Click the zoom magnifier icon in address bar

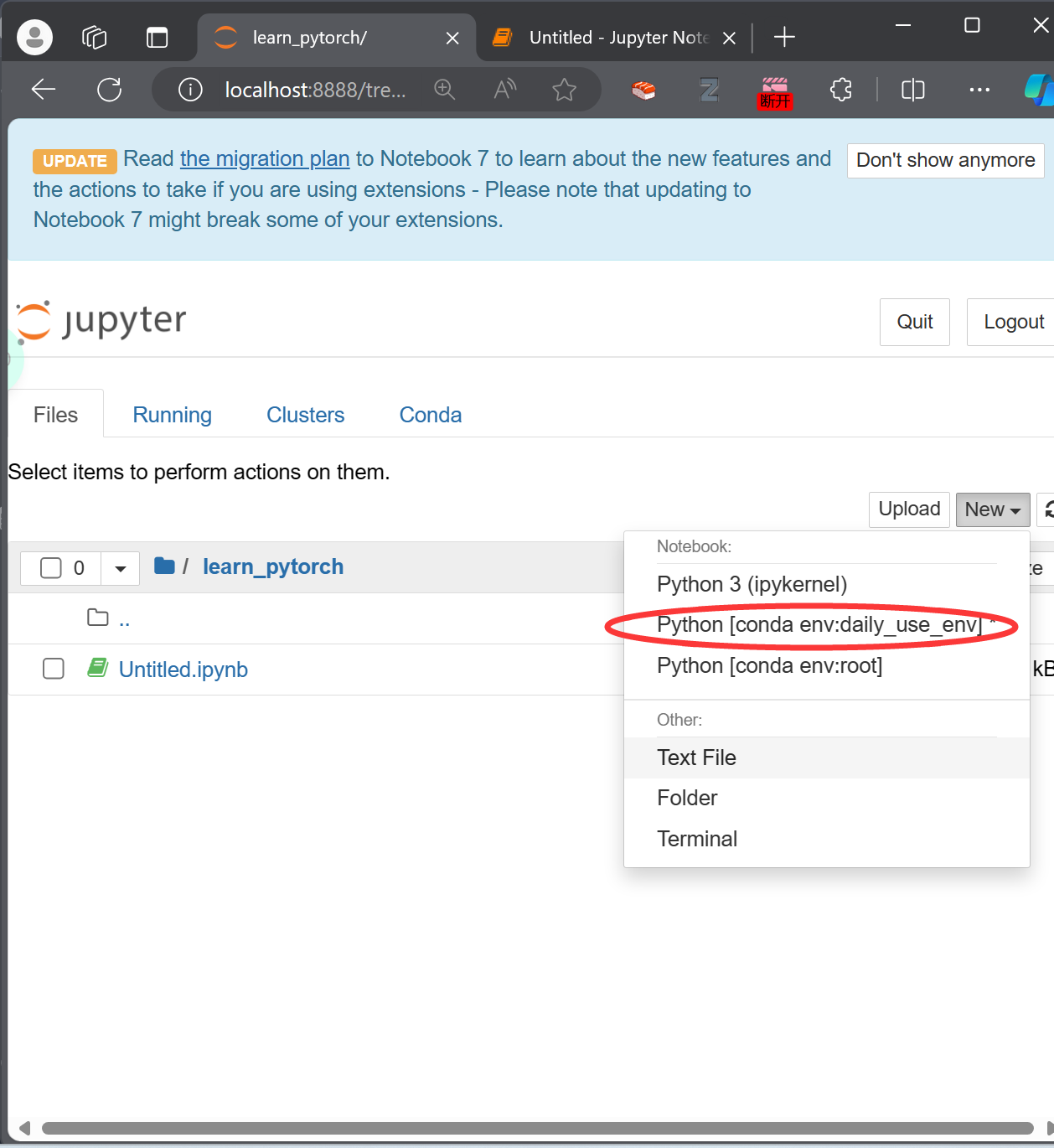pyautogui.click(x=445, y=90)
